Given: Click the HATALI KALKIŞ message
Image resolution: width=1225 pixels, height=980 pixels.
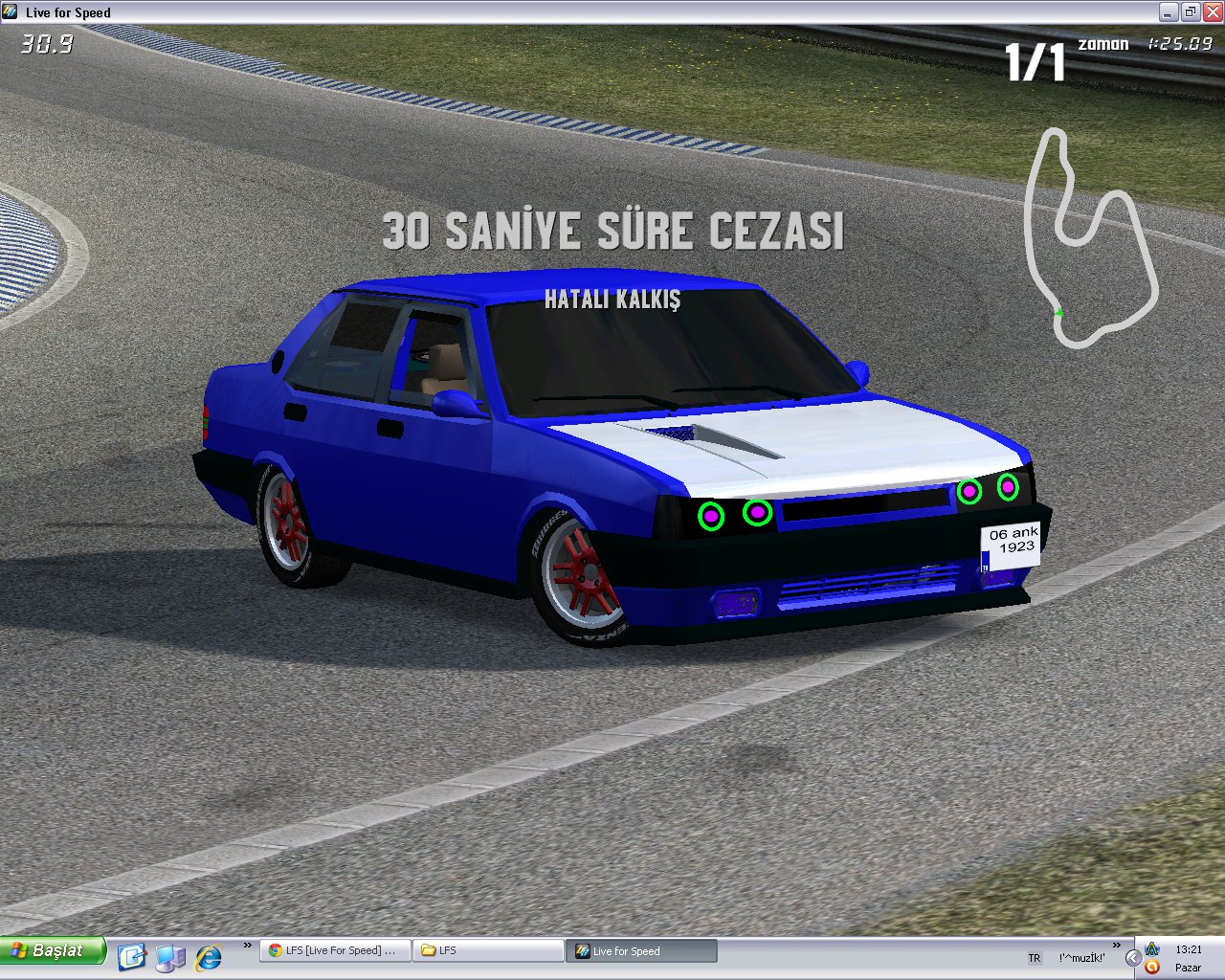Looking at the screenshot, I should tap(612, 300).
